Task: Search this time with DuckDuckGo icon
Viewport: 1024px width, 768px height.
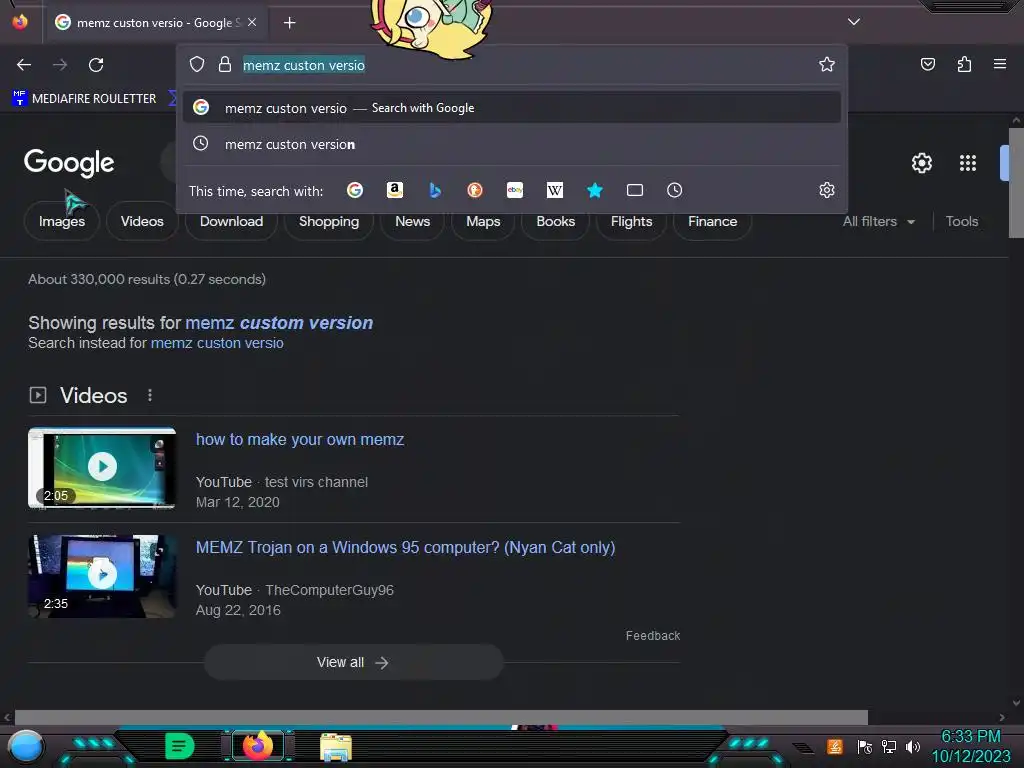Action: (475, 190)
